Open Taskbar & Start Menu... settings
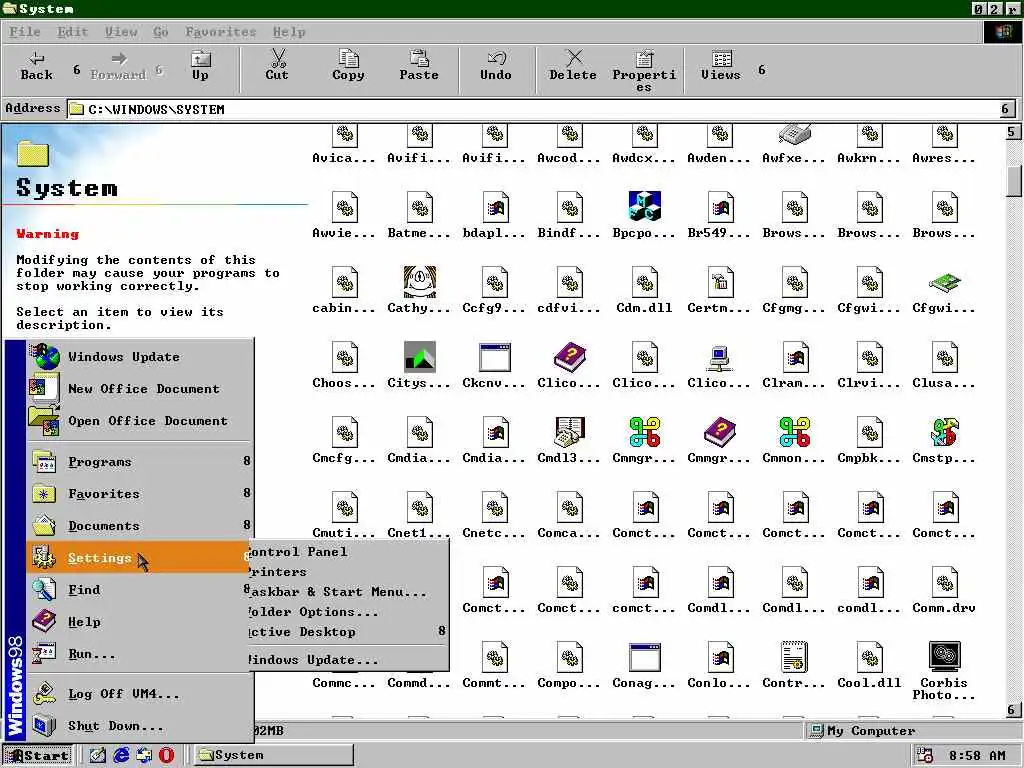Screen dimensions: 1024x768 [347, 592]
